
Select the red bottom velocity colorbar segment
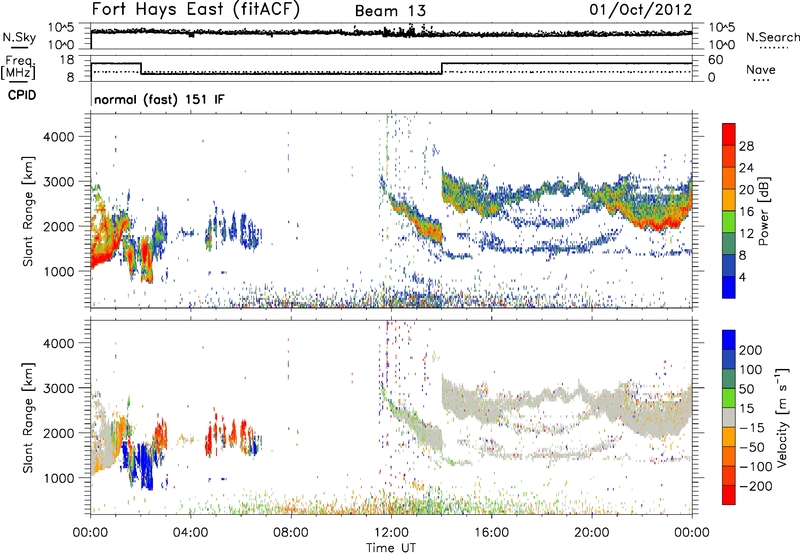(x=729, y=495)
